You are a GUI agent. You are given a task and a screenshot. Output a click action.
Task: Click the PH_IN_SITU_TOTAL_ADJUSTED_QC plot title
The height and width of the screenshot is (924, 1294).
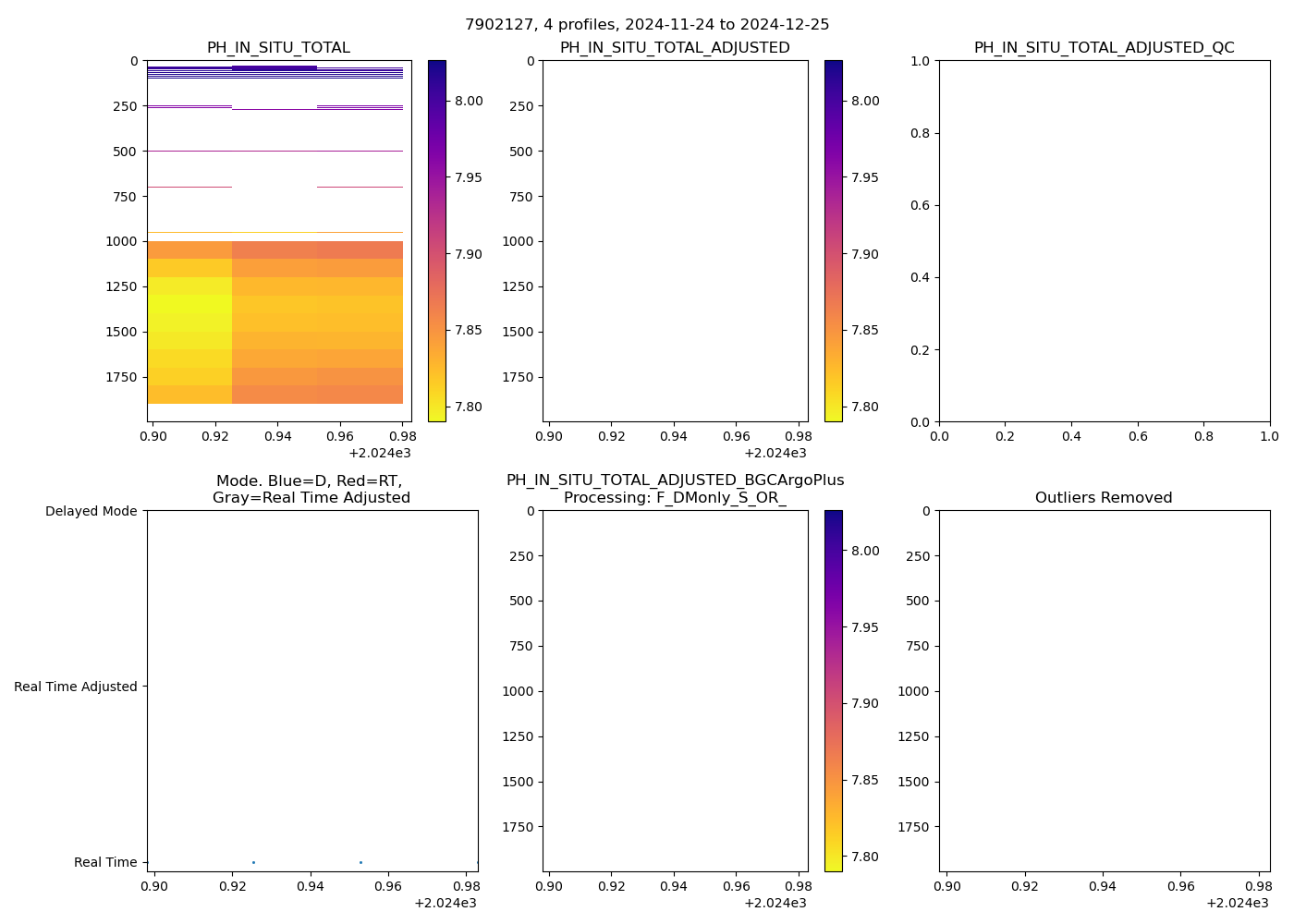click(1104, 48)
